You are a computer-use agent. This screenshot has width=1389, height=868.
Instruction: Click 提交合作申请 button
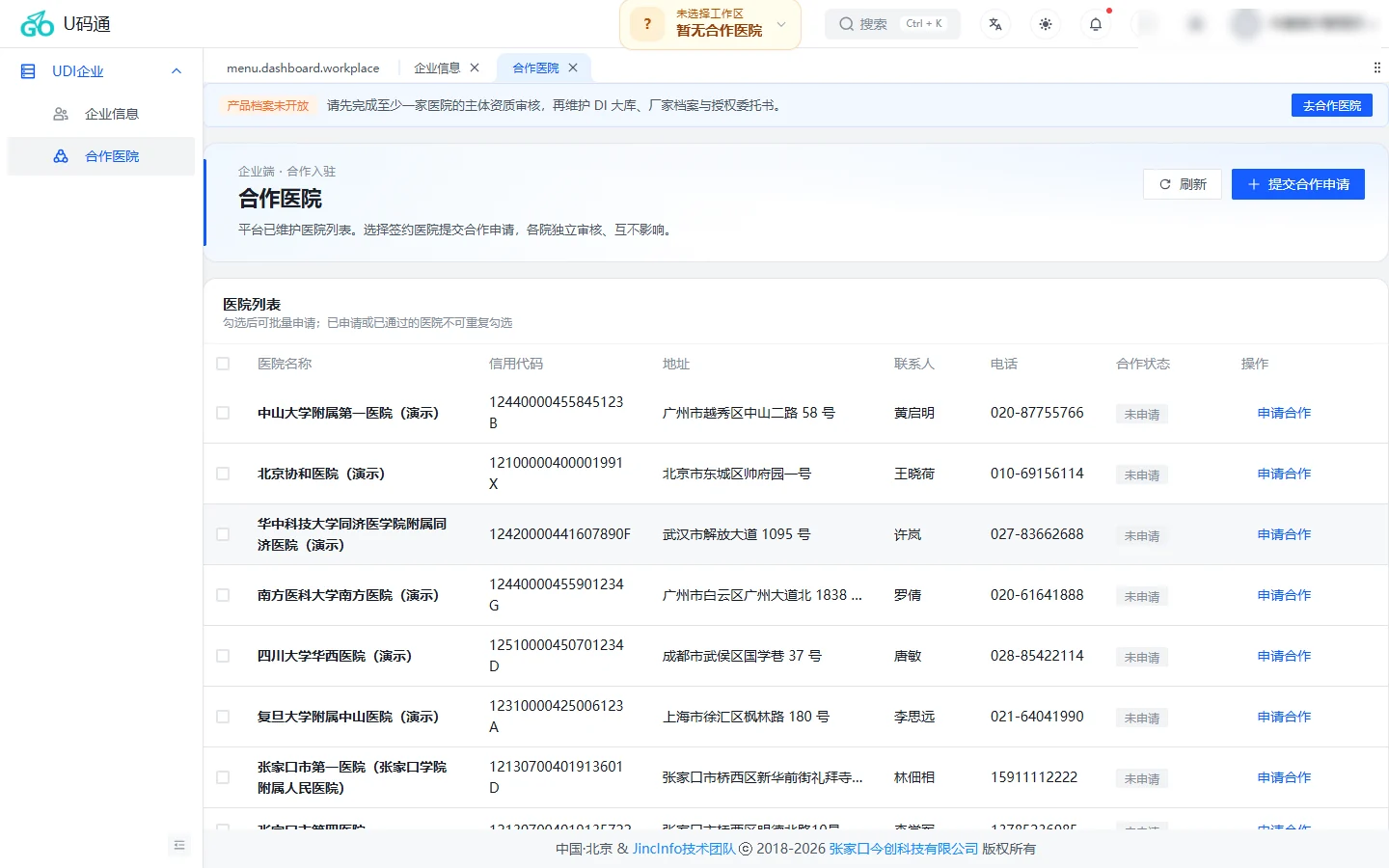[x=1298, y=184]
